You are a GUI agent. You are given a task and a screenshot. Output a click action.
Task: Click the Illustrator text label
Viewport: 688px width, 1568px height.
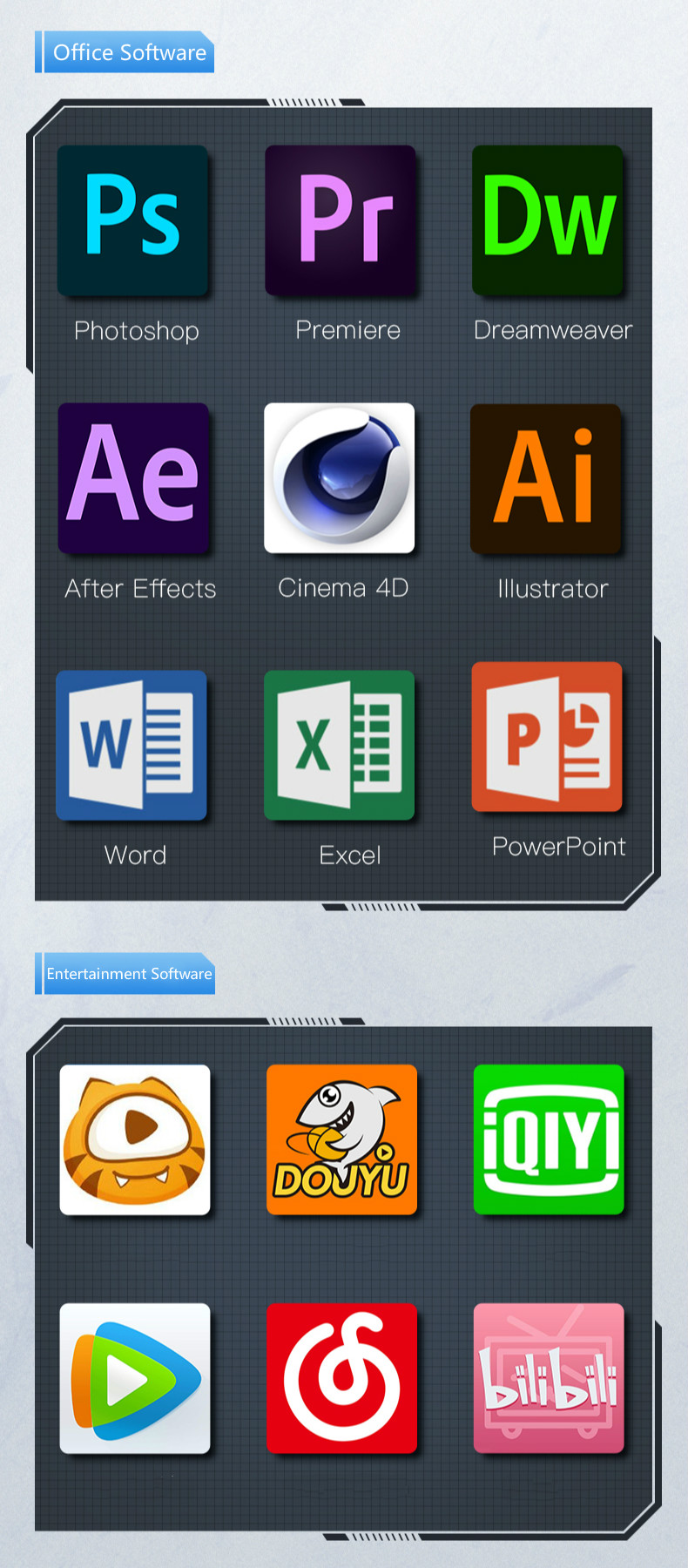(552, 589)
